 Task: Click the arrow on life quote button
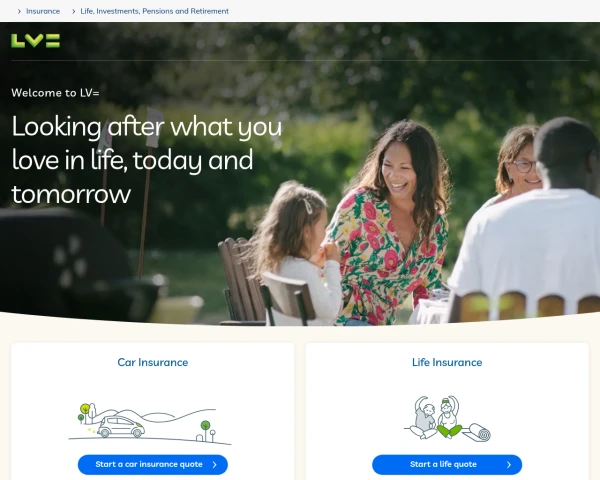click(x=509, y=465)
